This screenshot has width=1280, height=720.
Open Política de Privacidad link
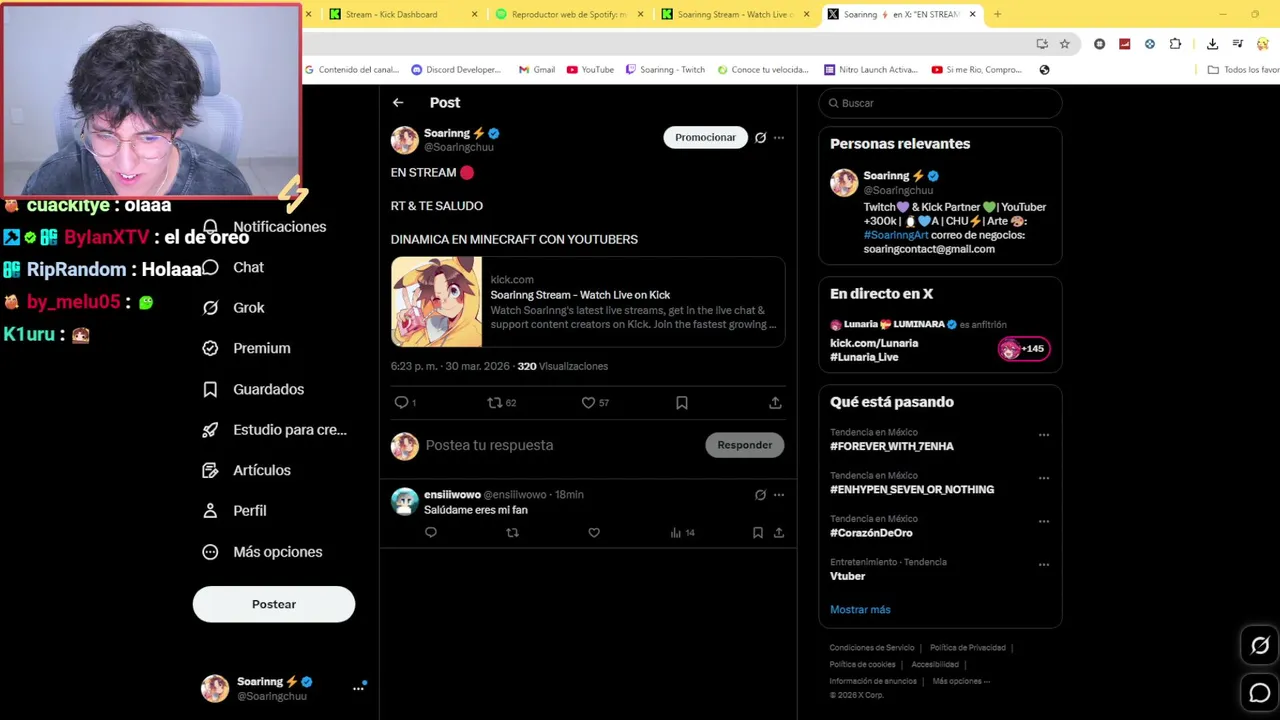(x=967, y=648)
